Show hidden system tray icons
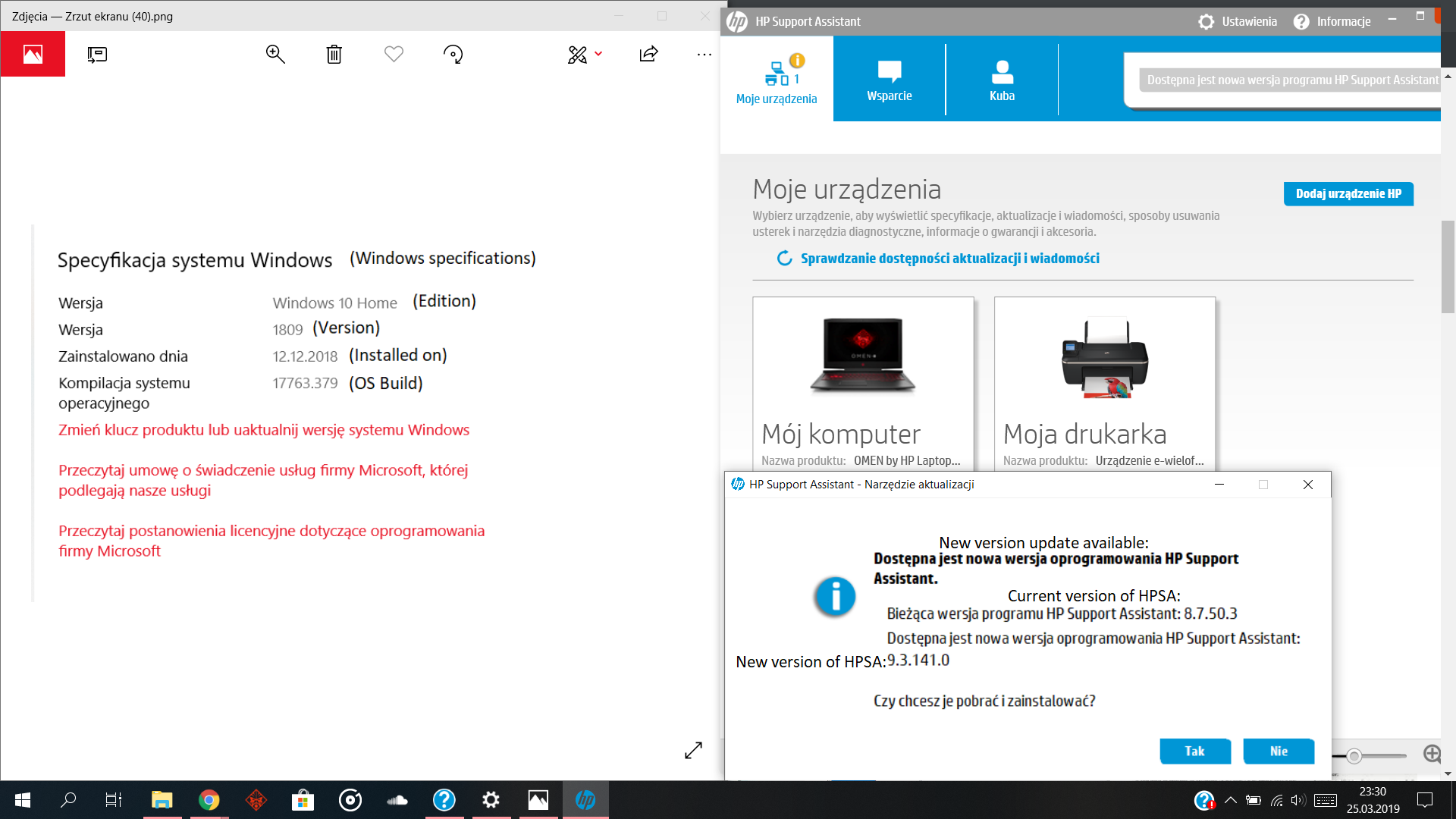This screenshot has height=819, width=1456. click(1231, 800)
